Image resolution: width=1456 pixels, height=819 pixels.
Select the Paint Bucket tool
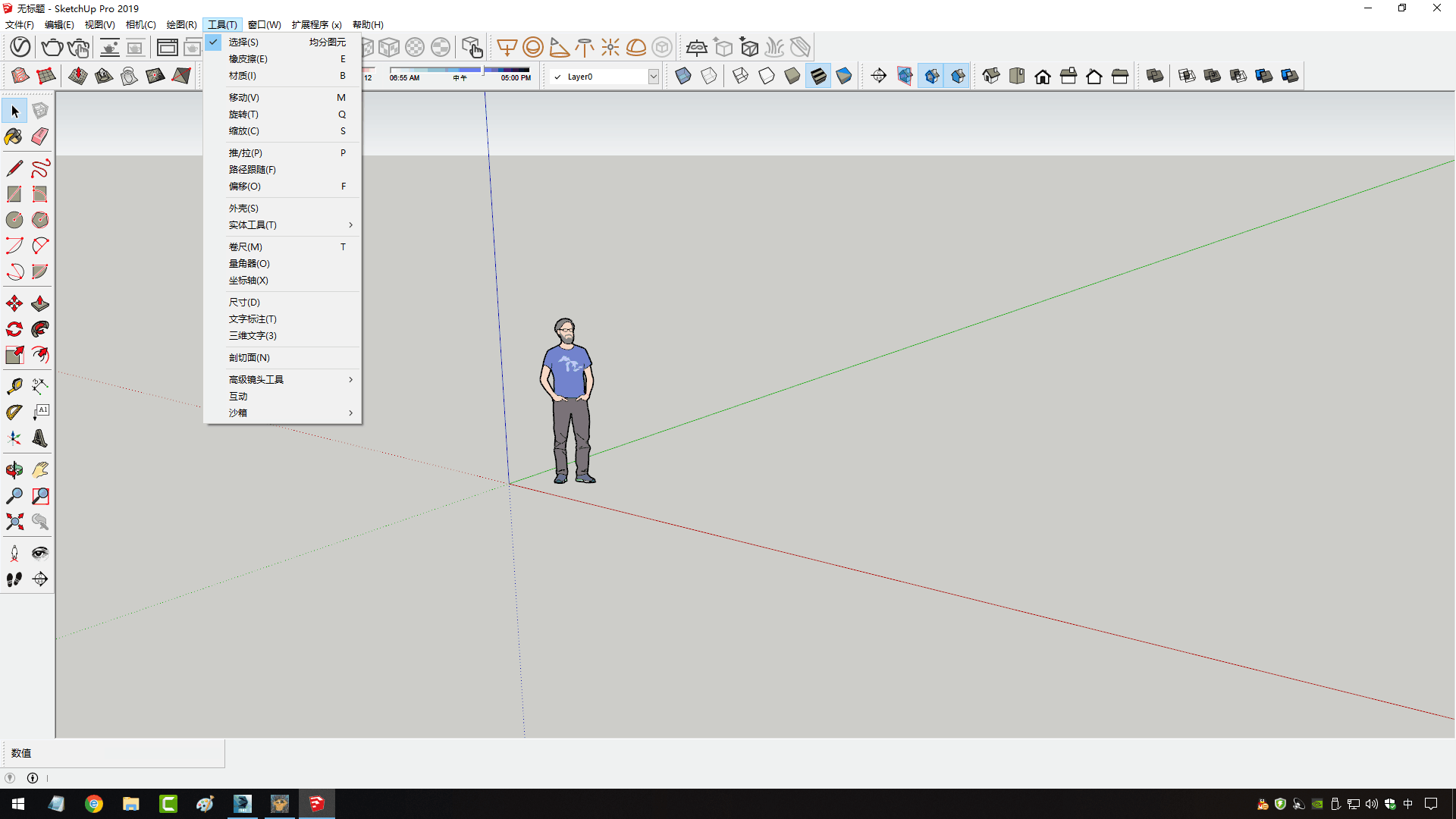(14, 136)
